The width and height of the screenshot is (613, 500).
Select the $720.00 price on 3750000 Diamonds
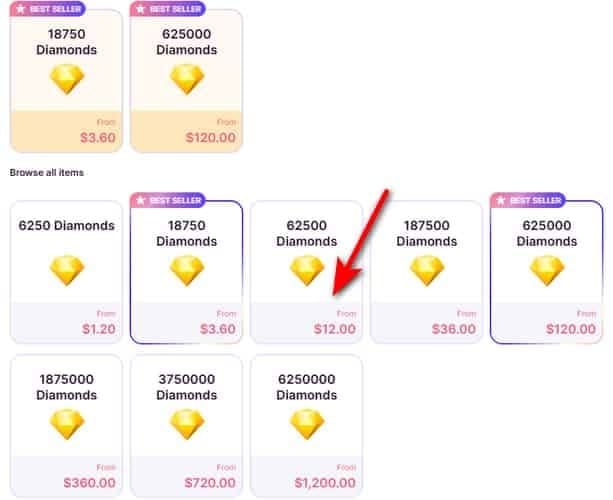(x=209, y=483)
